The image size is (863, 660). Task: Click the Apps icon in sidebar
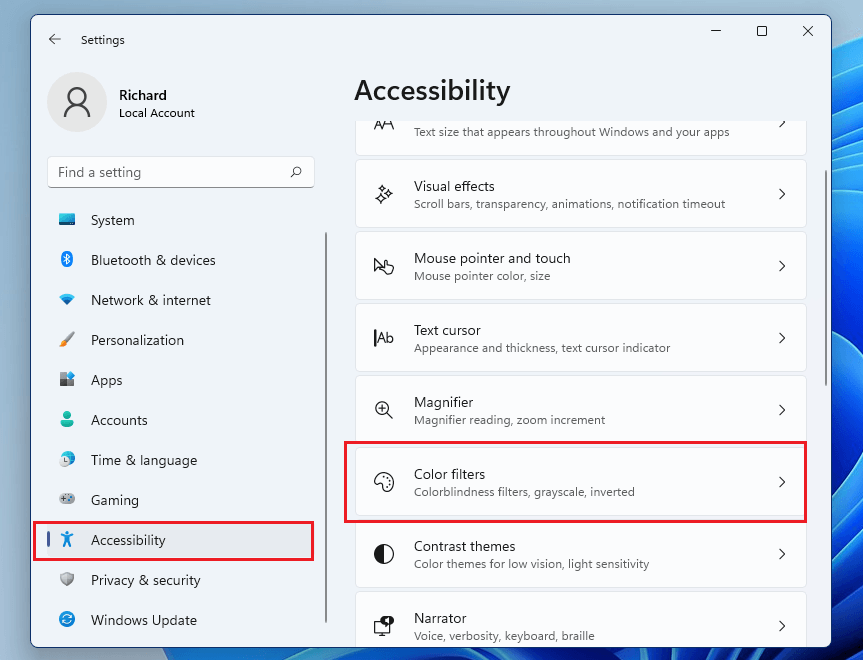67,379
